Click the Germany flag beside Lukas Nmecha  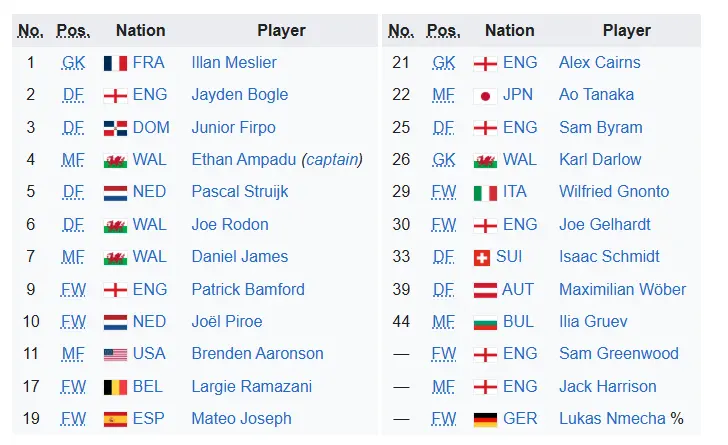[x=484, y=419]
